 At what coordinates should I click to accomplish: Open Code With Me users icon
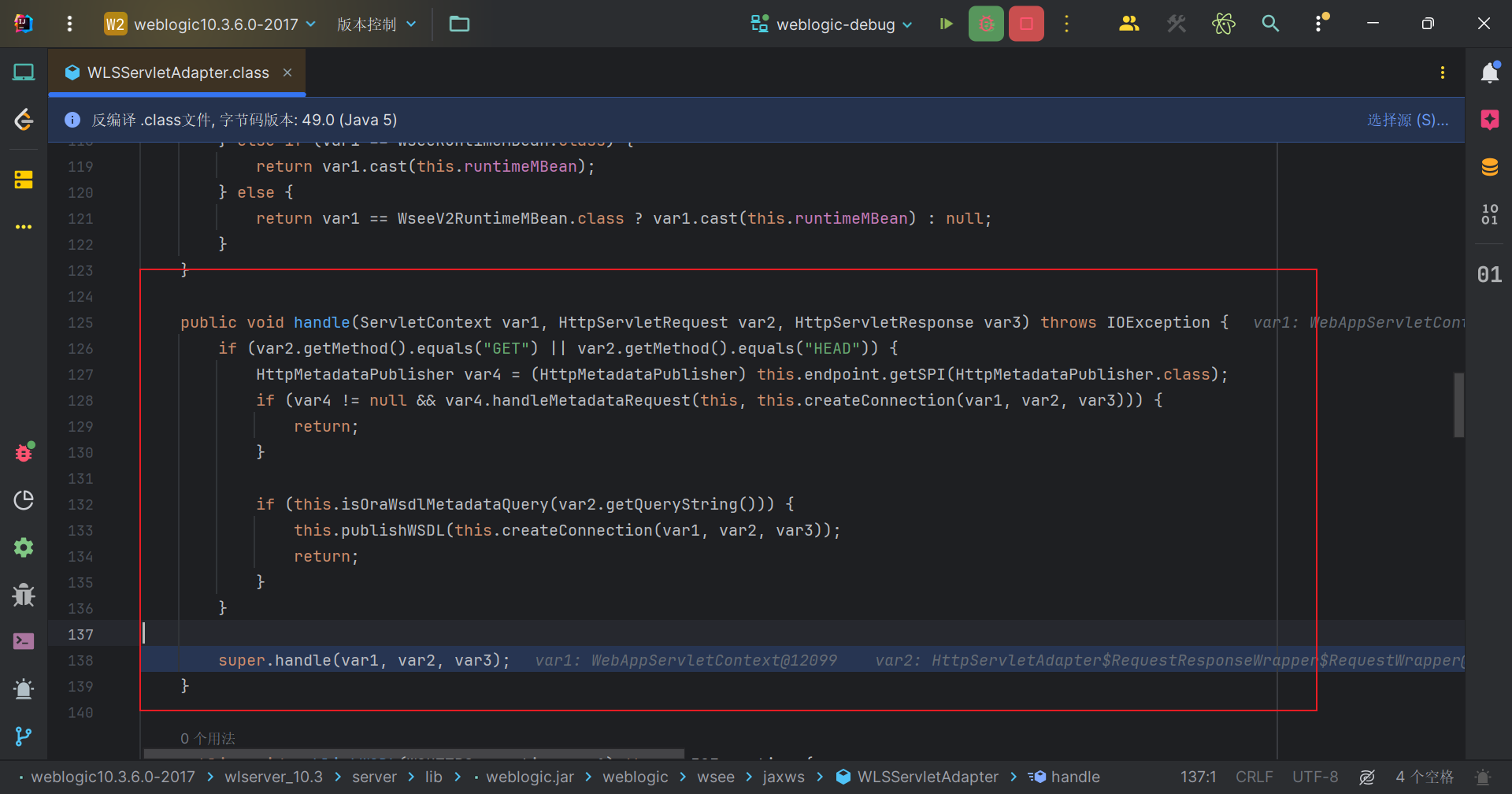(1128, 24)
